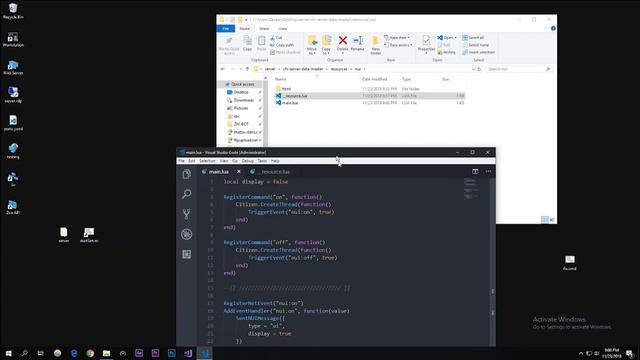The image size is (640, 360).
Task: Click File Explorer Help icon
Action: pyautogui.click(x=553, y=29)
